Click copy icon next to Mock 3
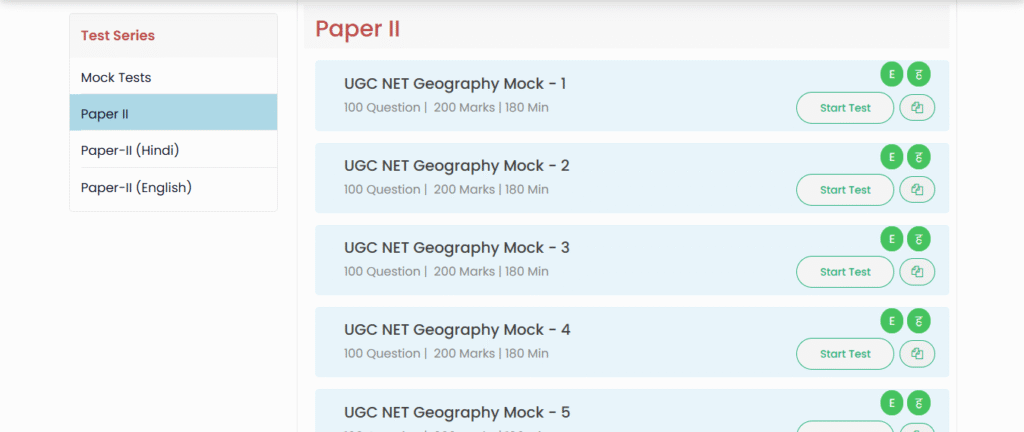 pos(917,272)
